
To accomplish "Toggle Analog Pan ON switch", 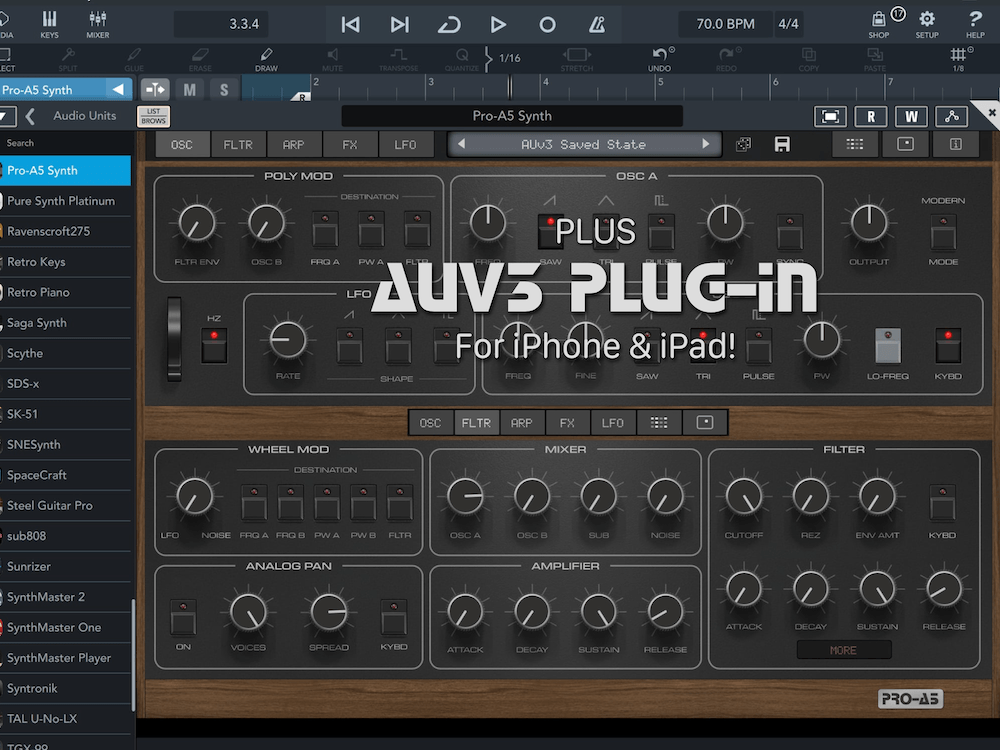I will coord(183,617).
